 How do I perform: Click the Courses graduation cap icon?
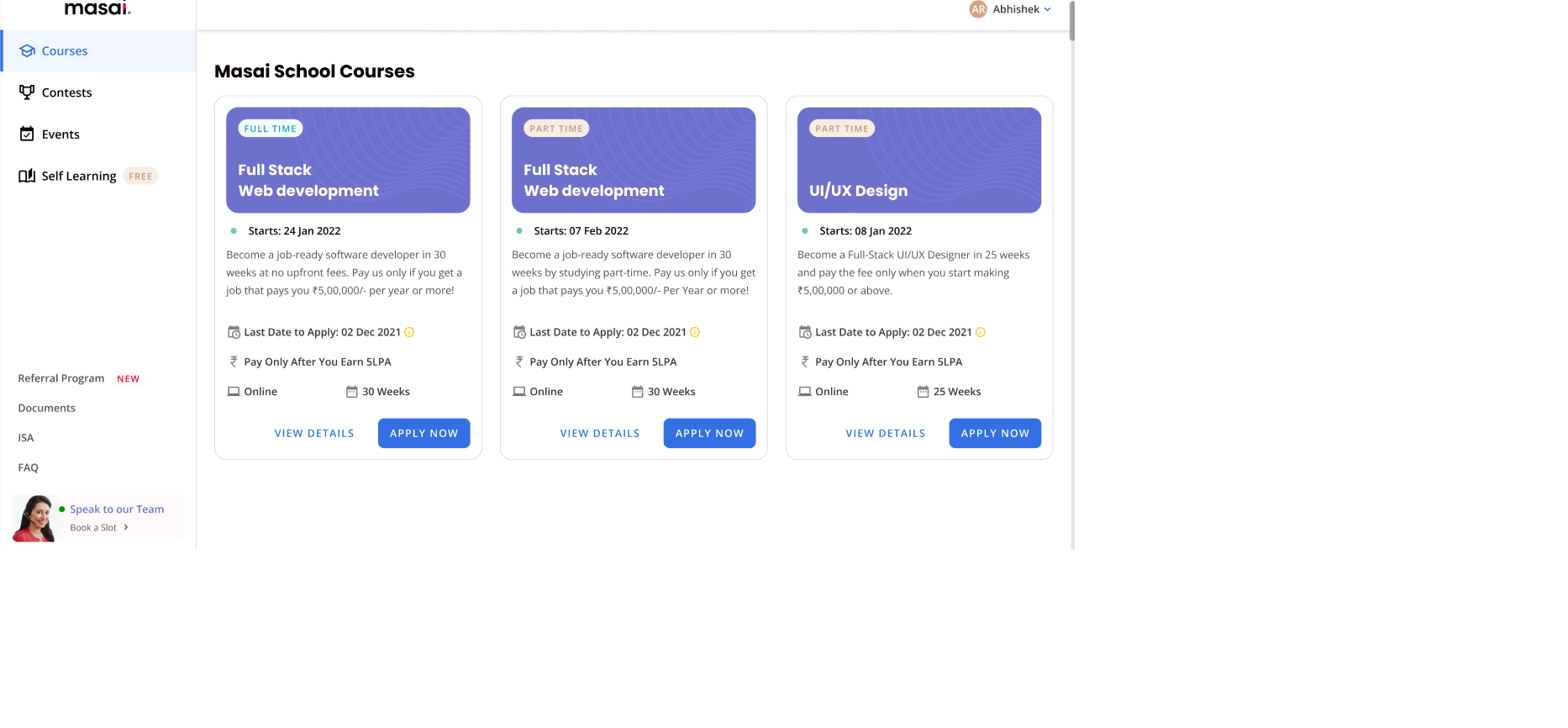click(27, 50)
